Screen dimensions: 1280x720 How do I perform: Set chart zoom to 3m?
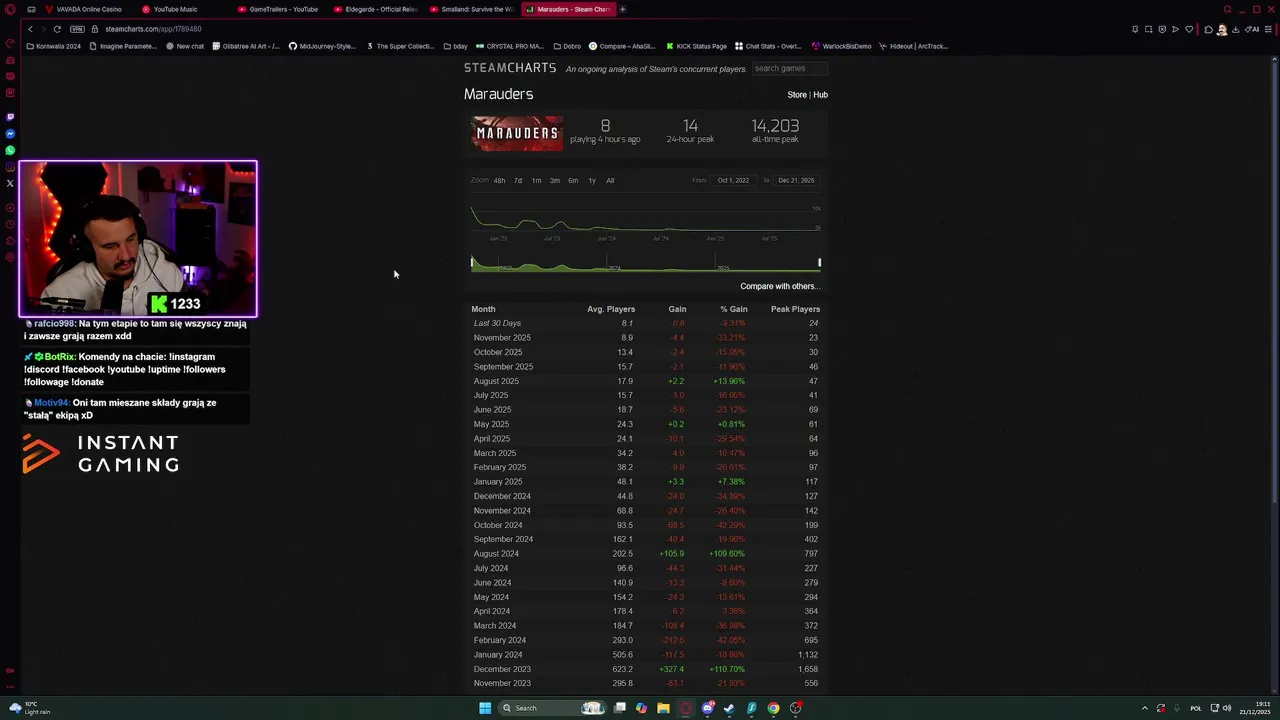[555, 180]
